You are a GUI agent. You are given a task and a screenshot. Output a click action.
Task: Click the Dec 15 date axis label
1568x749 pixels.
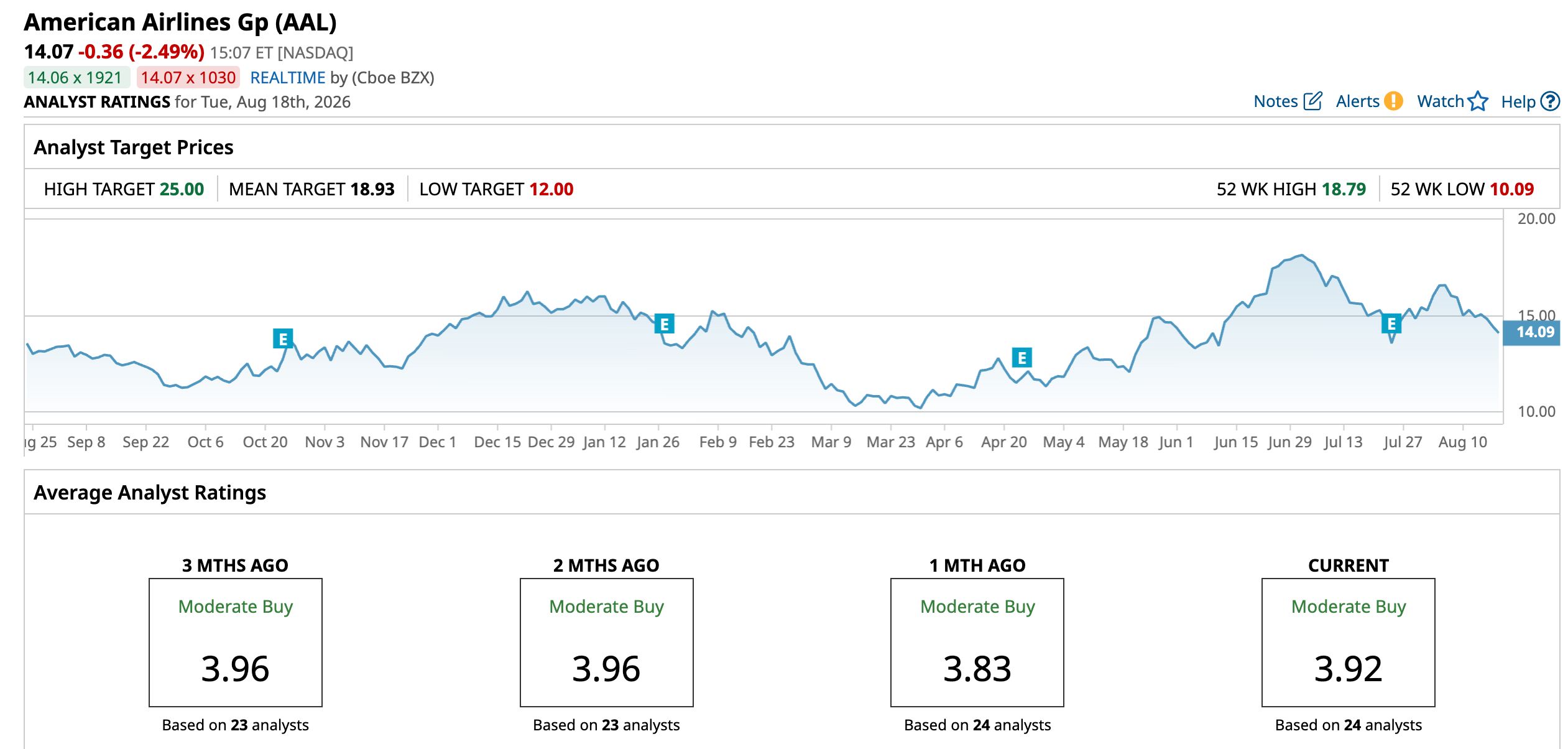pos(497,442)
